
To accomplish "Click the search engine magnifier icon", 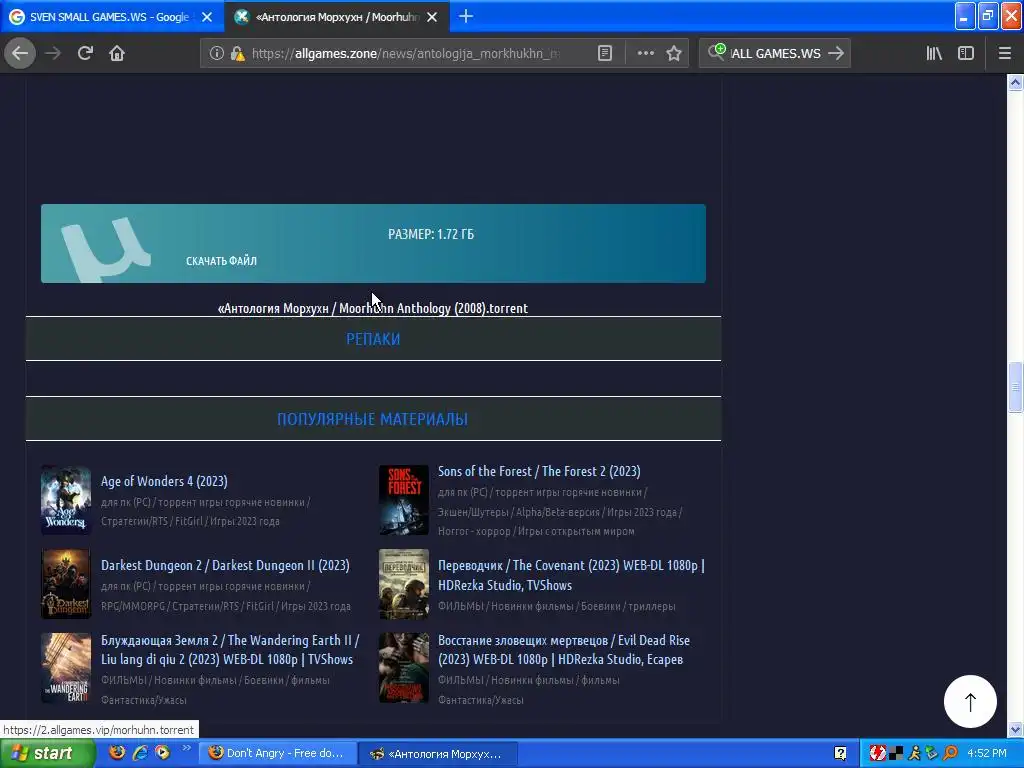I will (x=716, y=52).
